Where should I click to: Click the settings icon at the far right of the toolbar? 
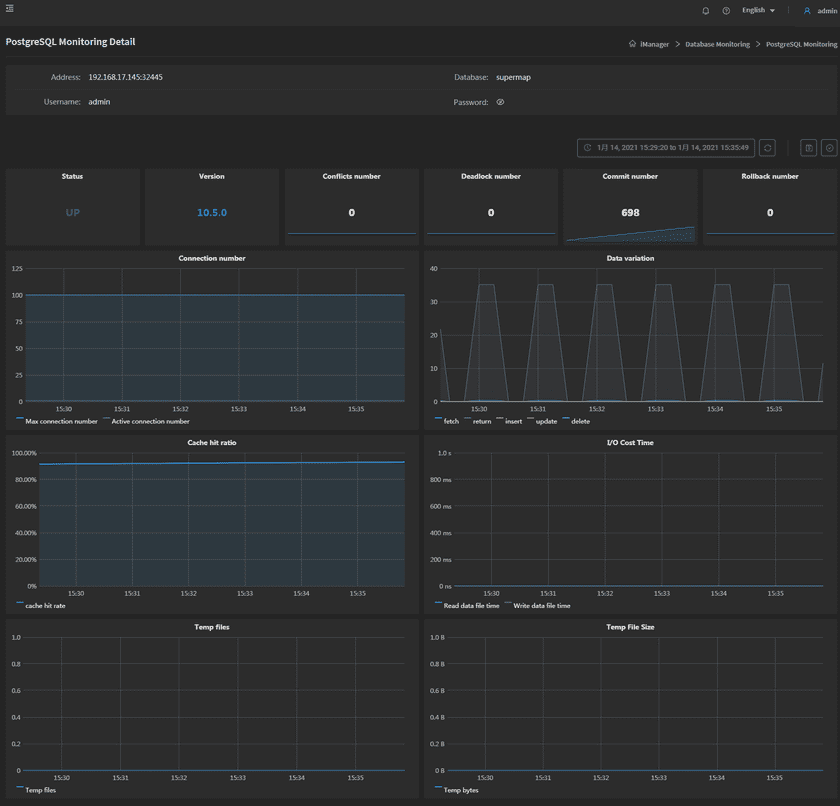click(830, 147)
